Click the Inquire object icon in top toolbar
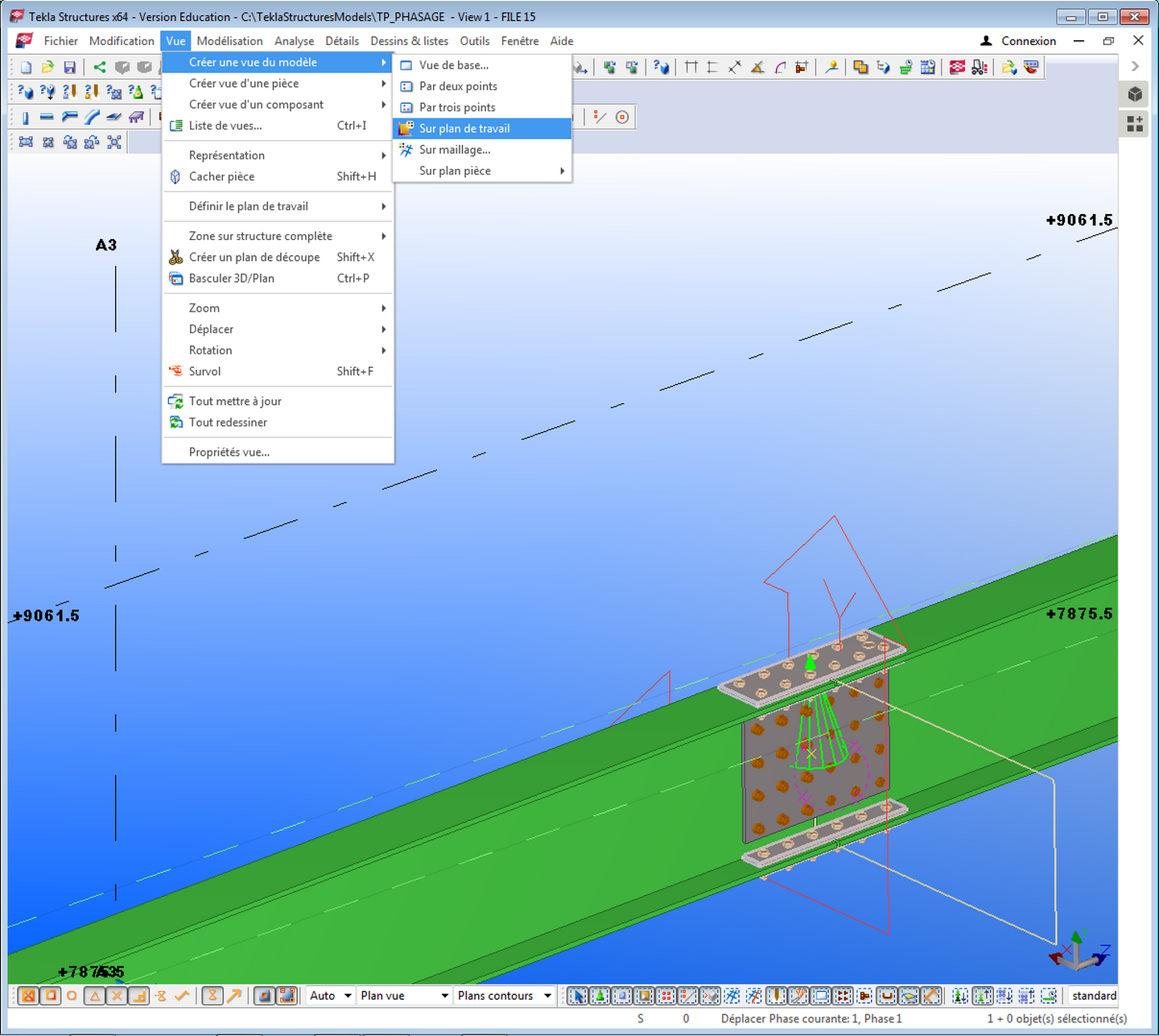This screenshot has height=1036, width=1159. [662, 67]
